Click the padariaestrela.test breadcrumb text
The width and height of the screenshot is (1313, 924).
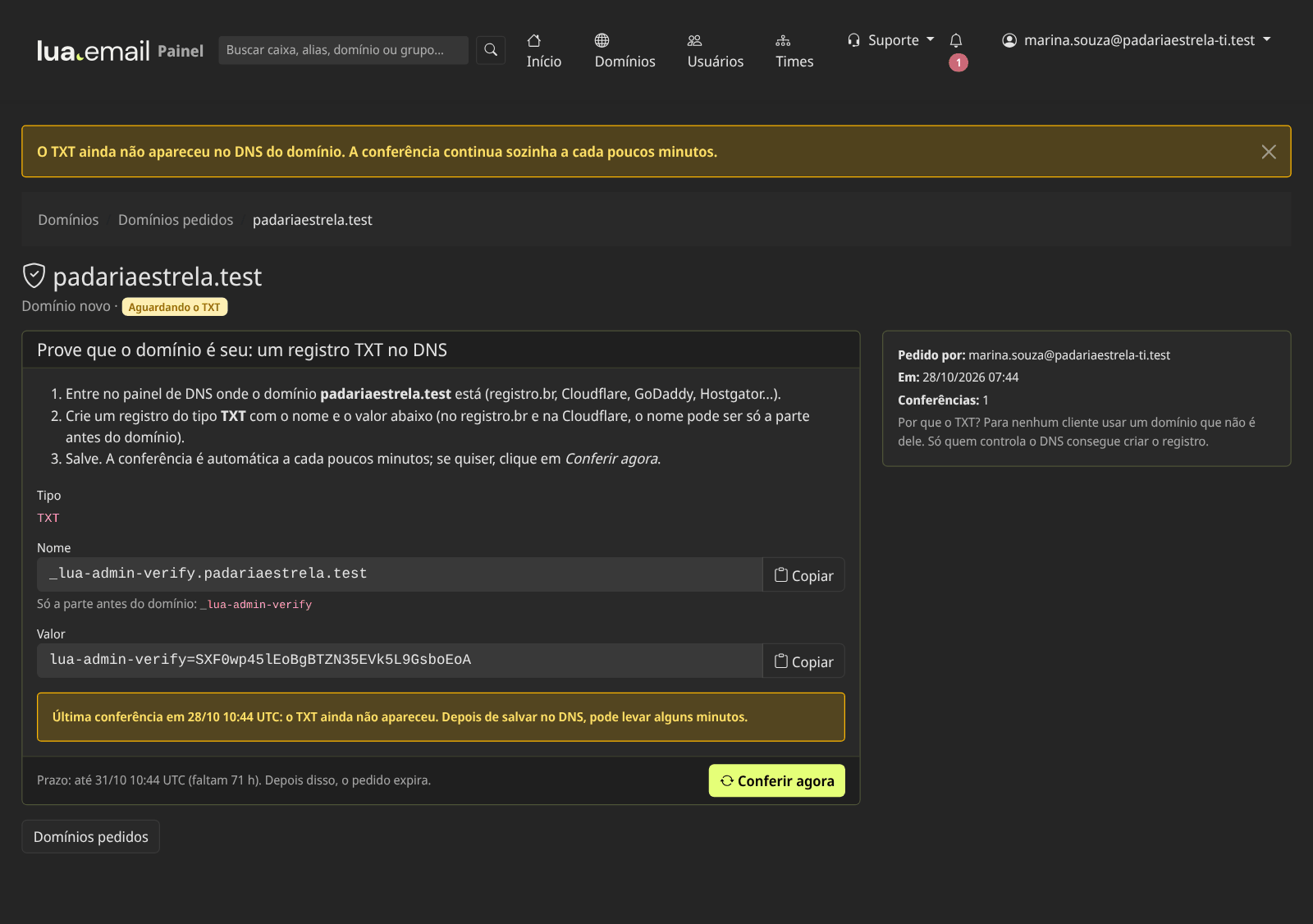[x=312, y=220]
